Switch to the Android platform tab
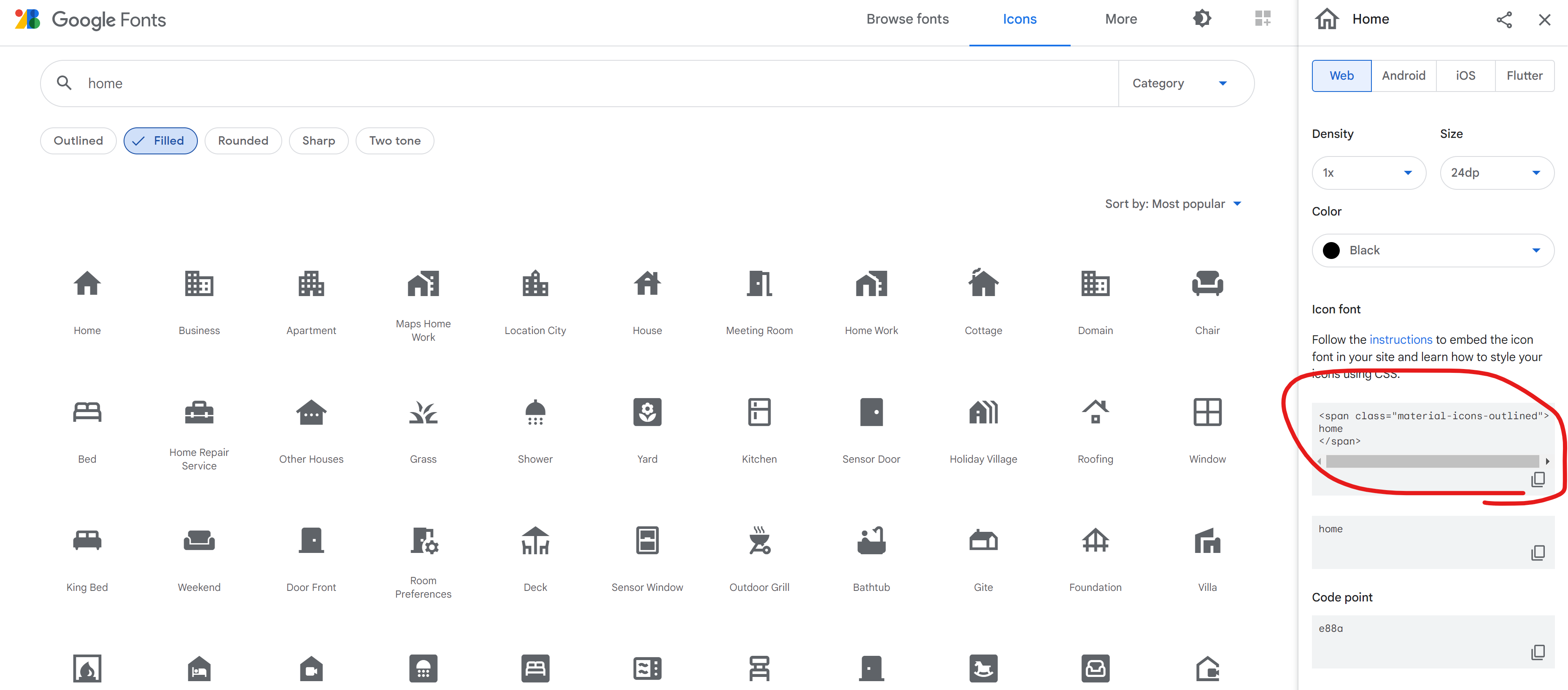This screenshot has width=1568, height=690. tap(1403, 75)
